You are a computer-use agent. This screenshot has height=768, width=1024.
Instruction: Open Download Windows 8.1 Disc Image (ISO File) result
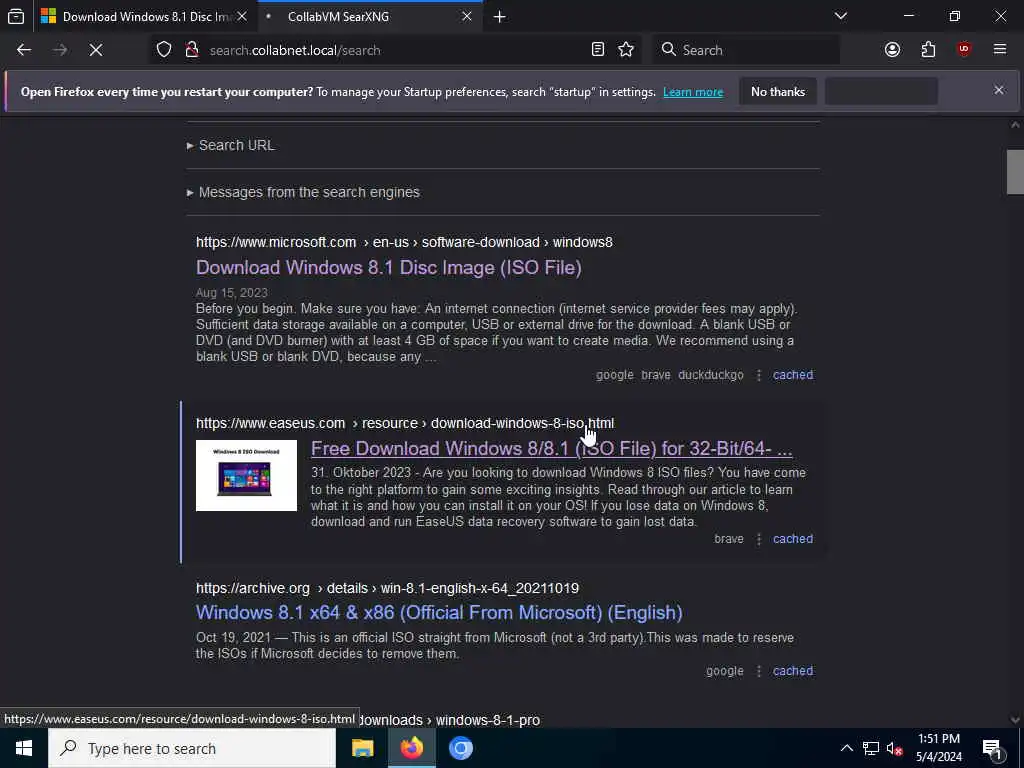click(389, 267)
